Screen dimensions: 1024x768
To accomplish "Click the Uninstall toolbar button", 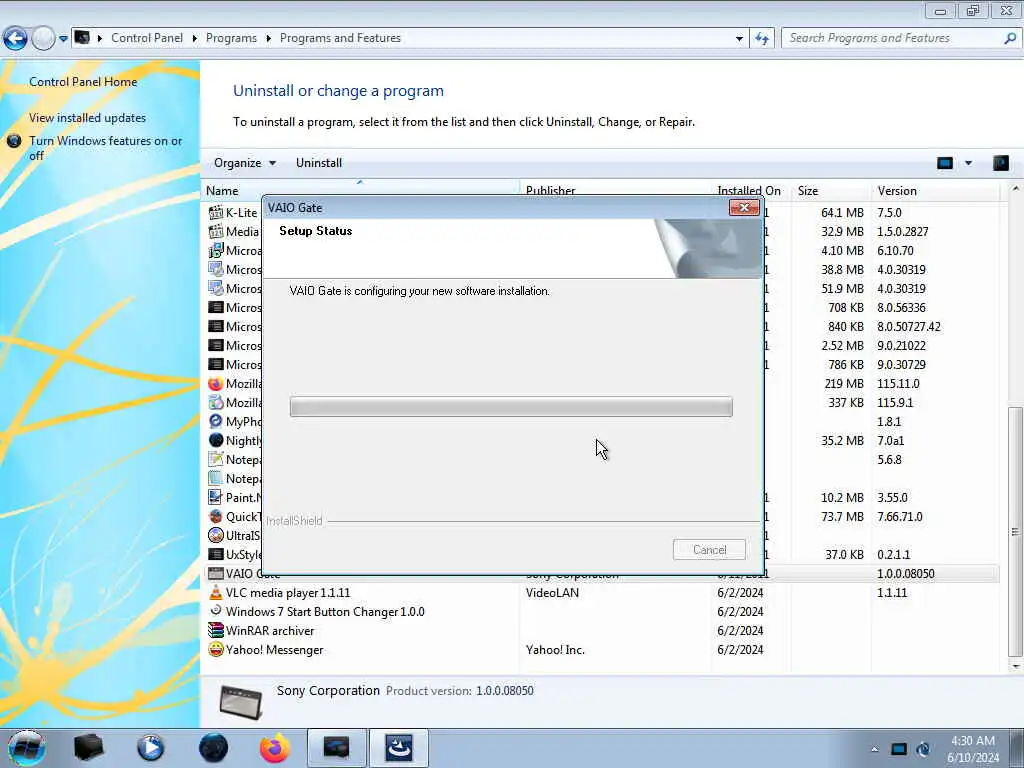I will pyautogui.click(x=319, y=163).
